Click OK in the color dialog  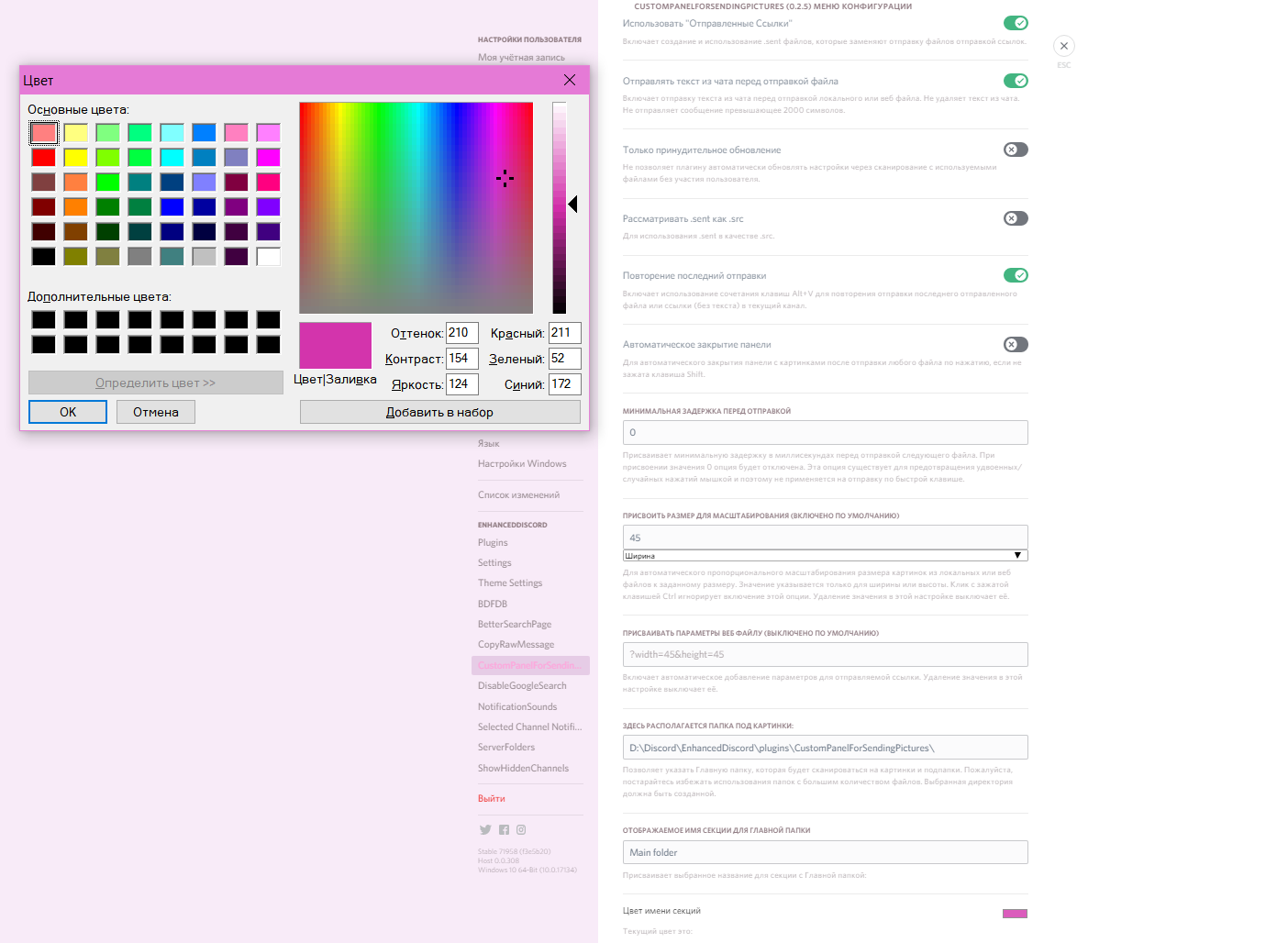pos(68,412)
